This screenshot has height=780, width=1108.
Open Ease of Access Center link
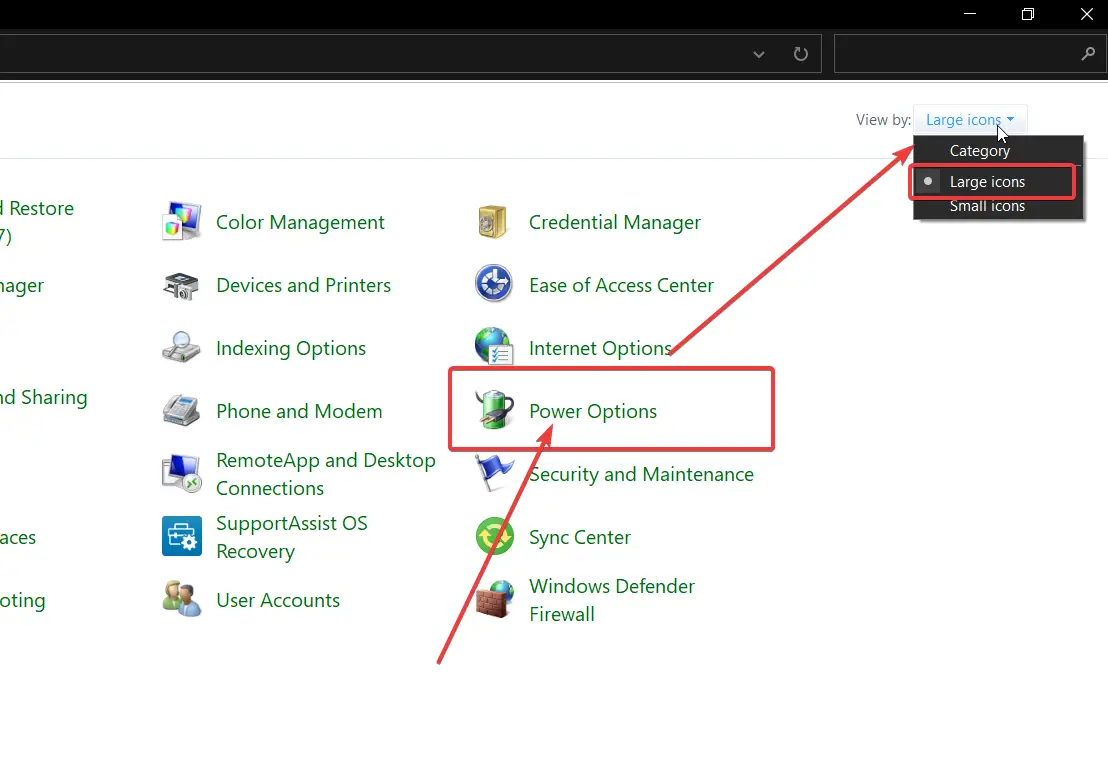click(x=621, y=285)
